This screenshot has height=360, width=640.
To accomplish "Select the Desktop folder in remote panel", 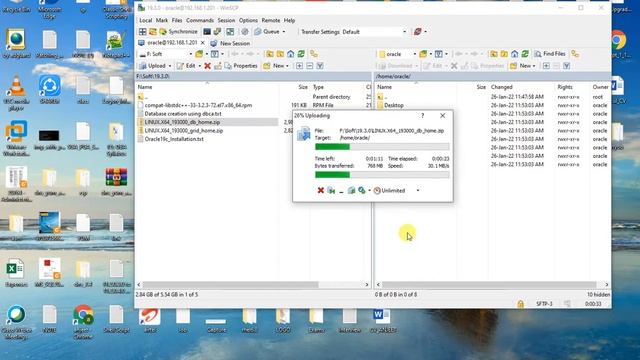I will [x=393, y=105].
